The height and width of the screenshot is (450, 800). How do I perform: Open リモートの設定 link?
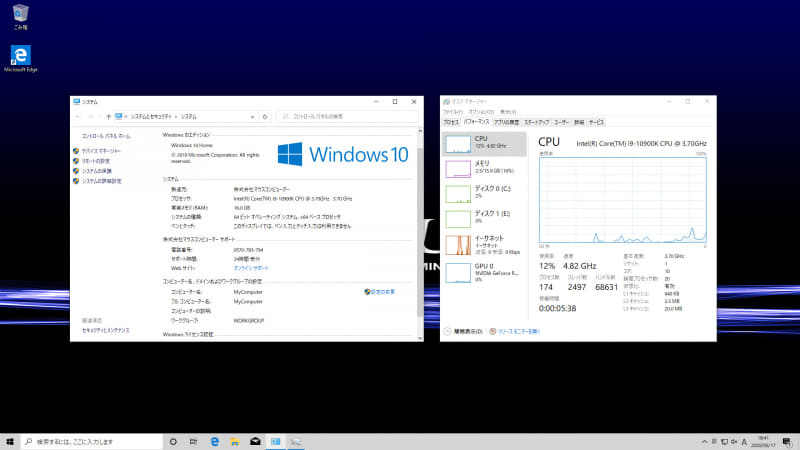point(96,161)
